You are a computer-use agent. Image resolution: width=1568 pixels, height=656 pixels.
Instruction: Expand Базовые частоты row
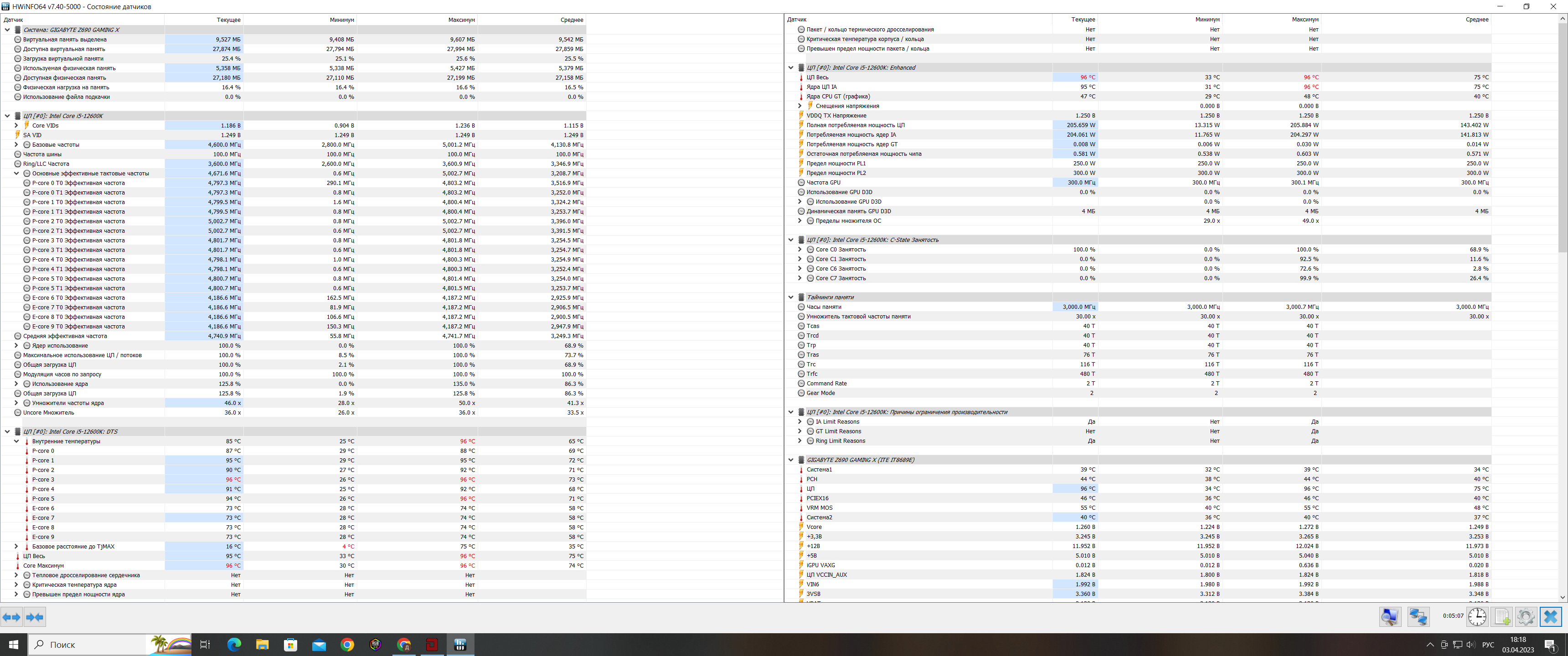click(x=16, y=145)
